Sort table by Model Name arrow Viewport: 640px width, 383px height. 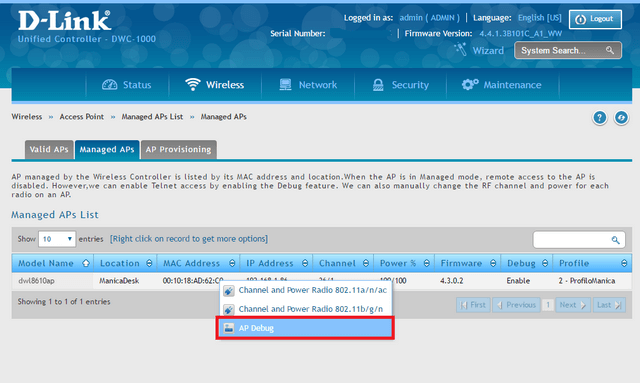pyautogui.click(x=86, y=263)
